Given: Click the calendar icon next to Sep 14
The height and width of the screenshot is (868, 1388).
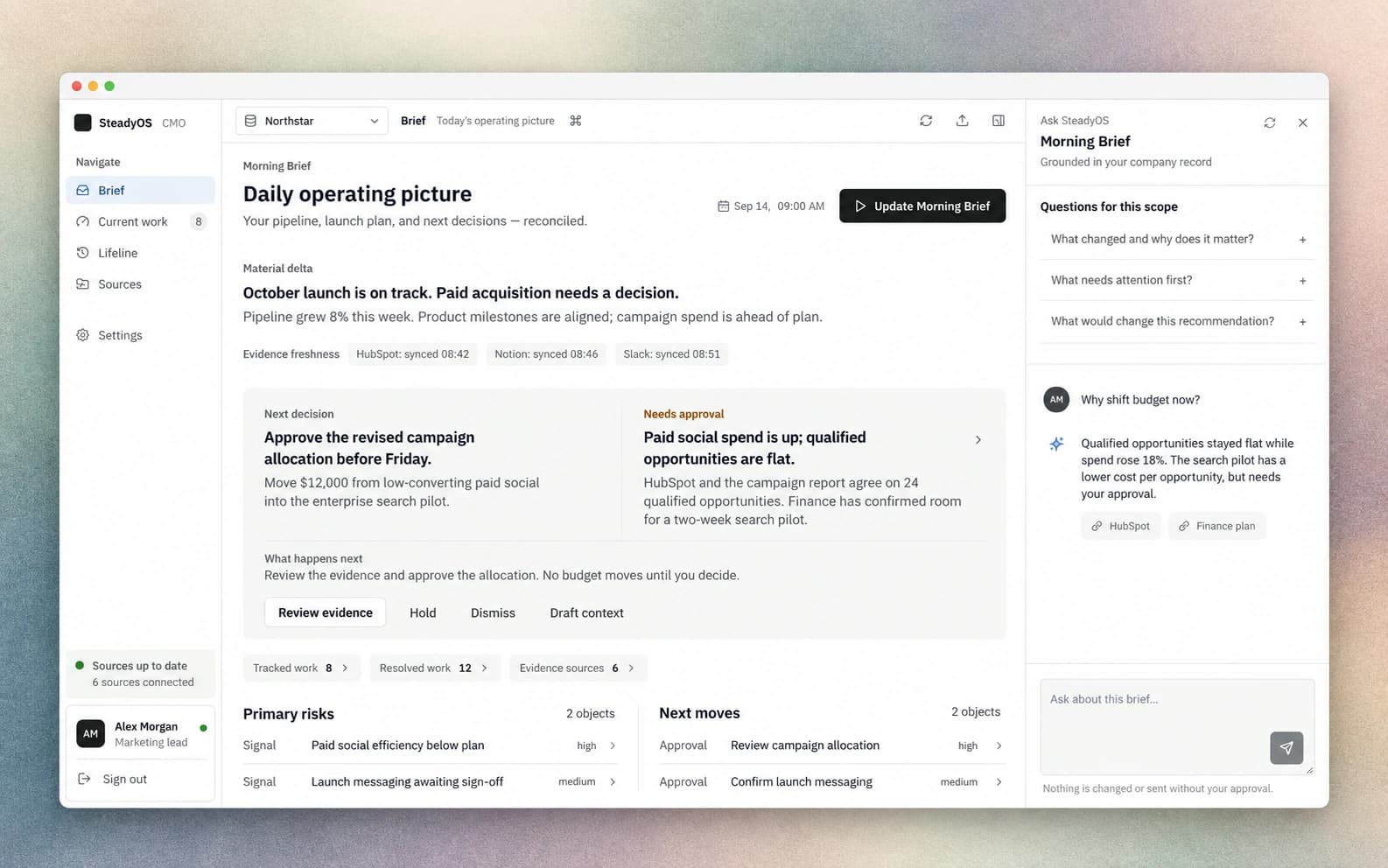Looking at the screenshot, I should click(724, 206).
